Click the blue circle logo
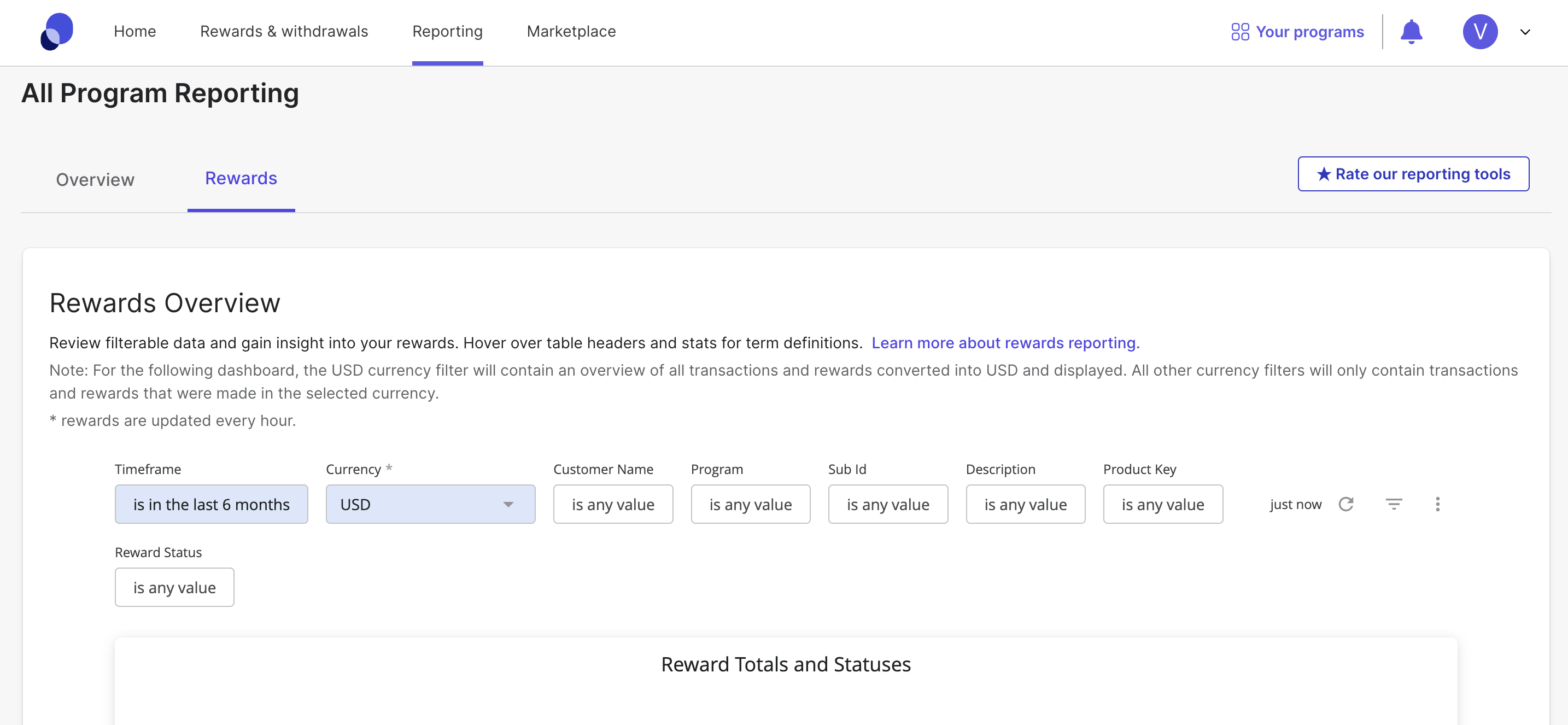 point(57,32)
